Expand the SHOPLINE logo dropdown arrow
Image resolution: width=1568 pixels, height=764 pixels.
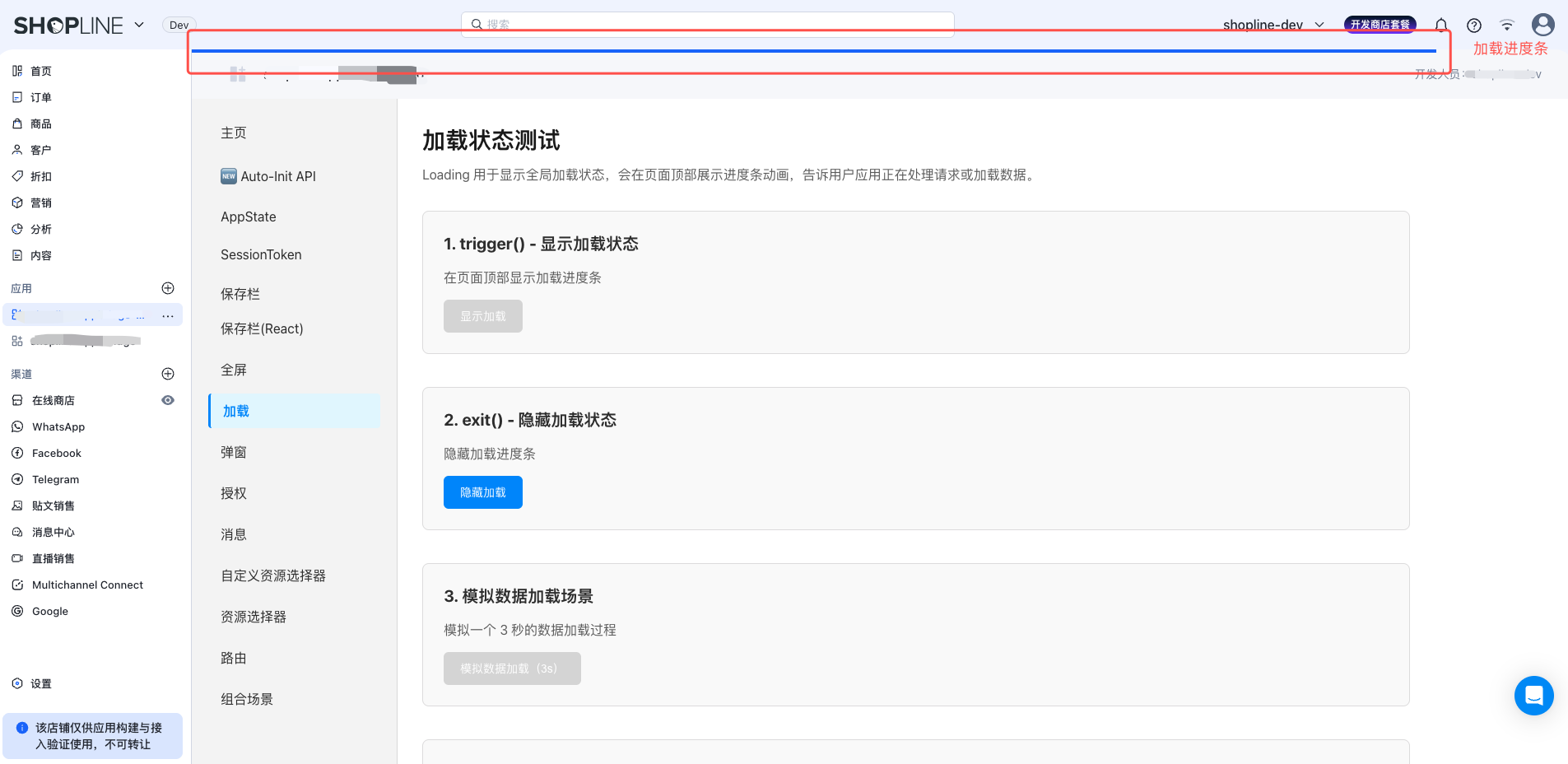click(139, 25)
